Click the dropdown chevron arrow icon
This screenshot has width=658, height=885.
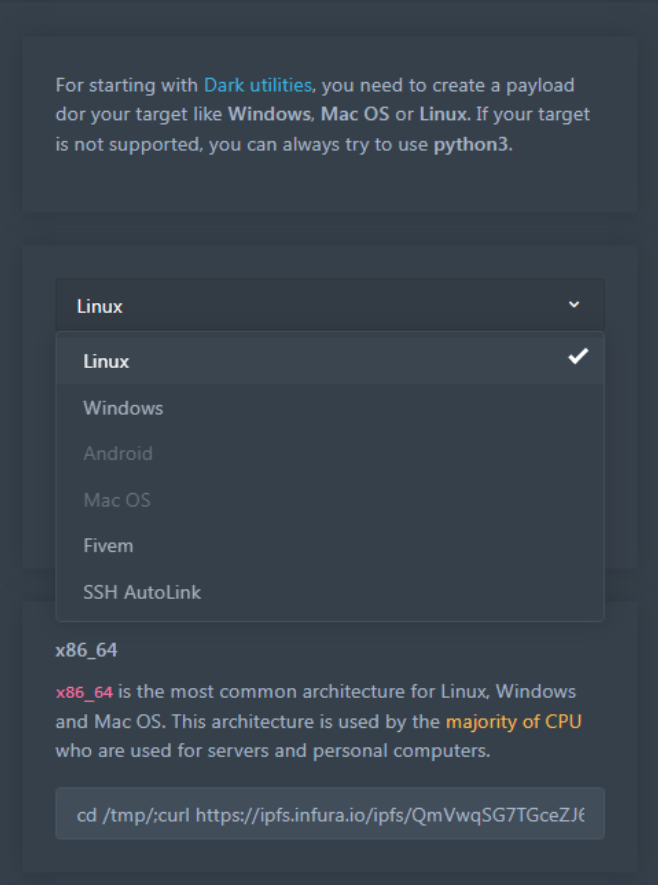[x=573, y=305]
